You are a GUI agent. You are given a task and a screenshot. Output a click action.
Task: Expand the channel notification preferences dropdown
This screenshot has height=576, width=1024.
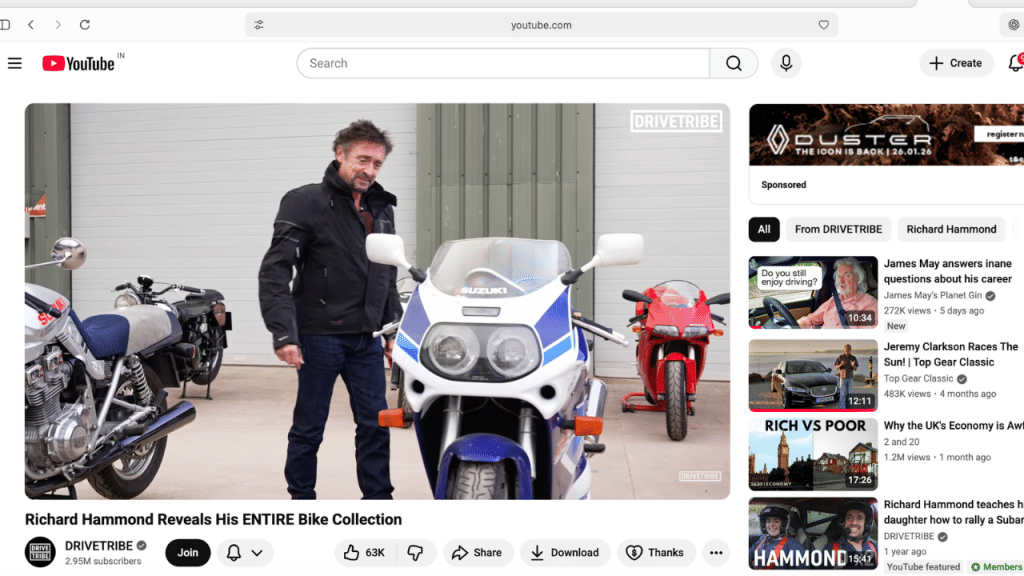[245, 552]
